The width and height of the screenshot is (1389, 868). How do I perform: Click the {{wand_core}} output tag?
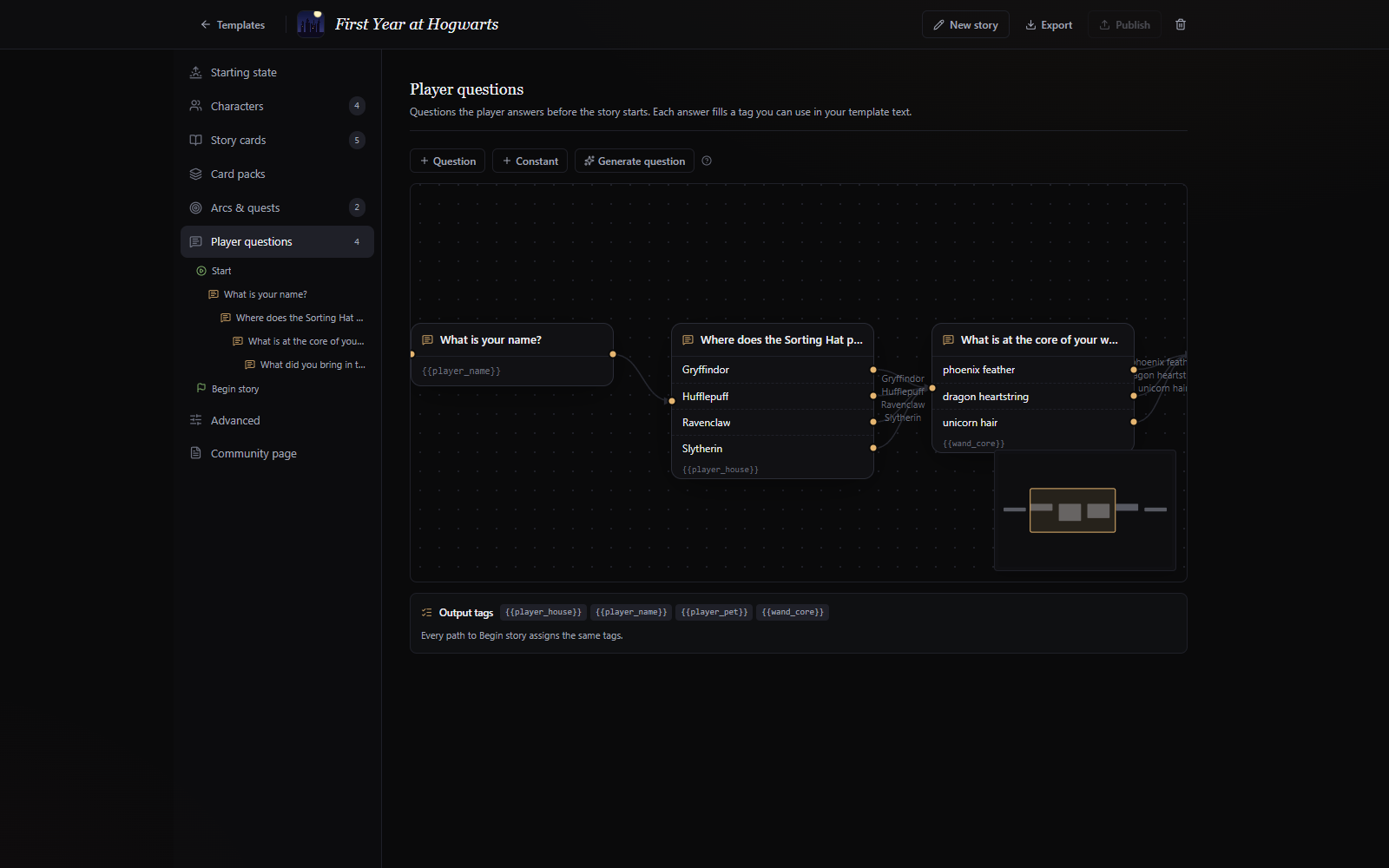pos(793,612)
